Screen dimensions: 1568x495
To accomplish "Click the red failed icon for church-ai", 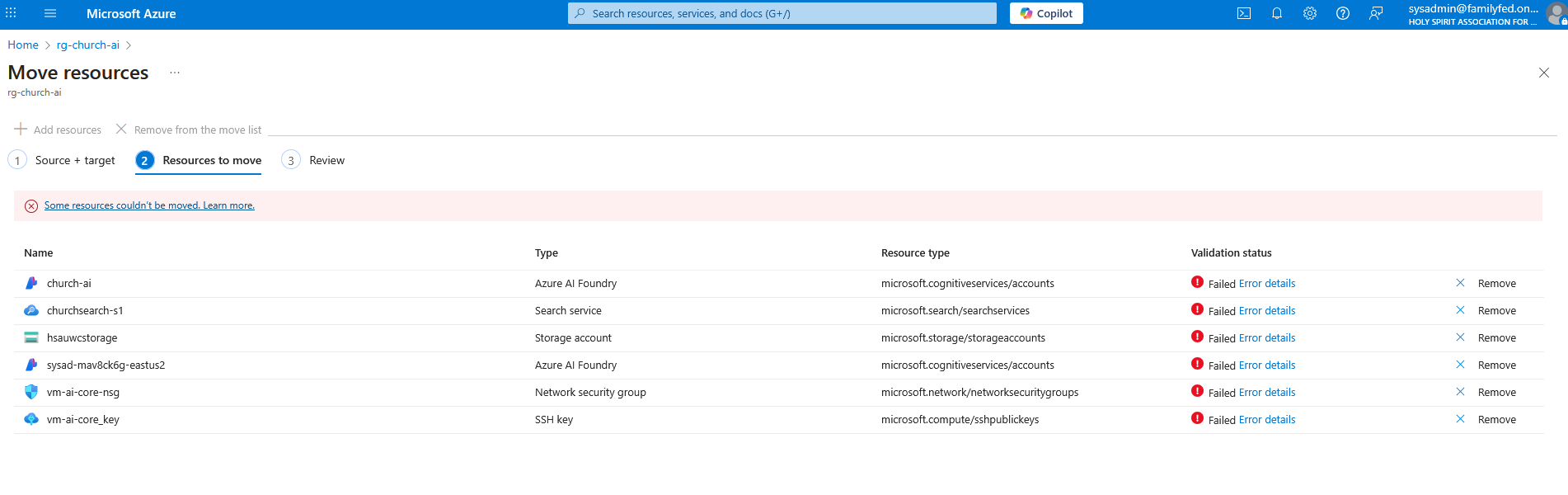I will point(1197,282).
